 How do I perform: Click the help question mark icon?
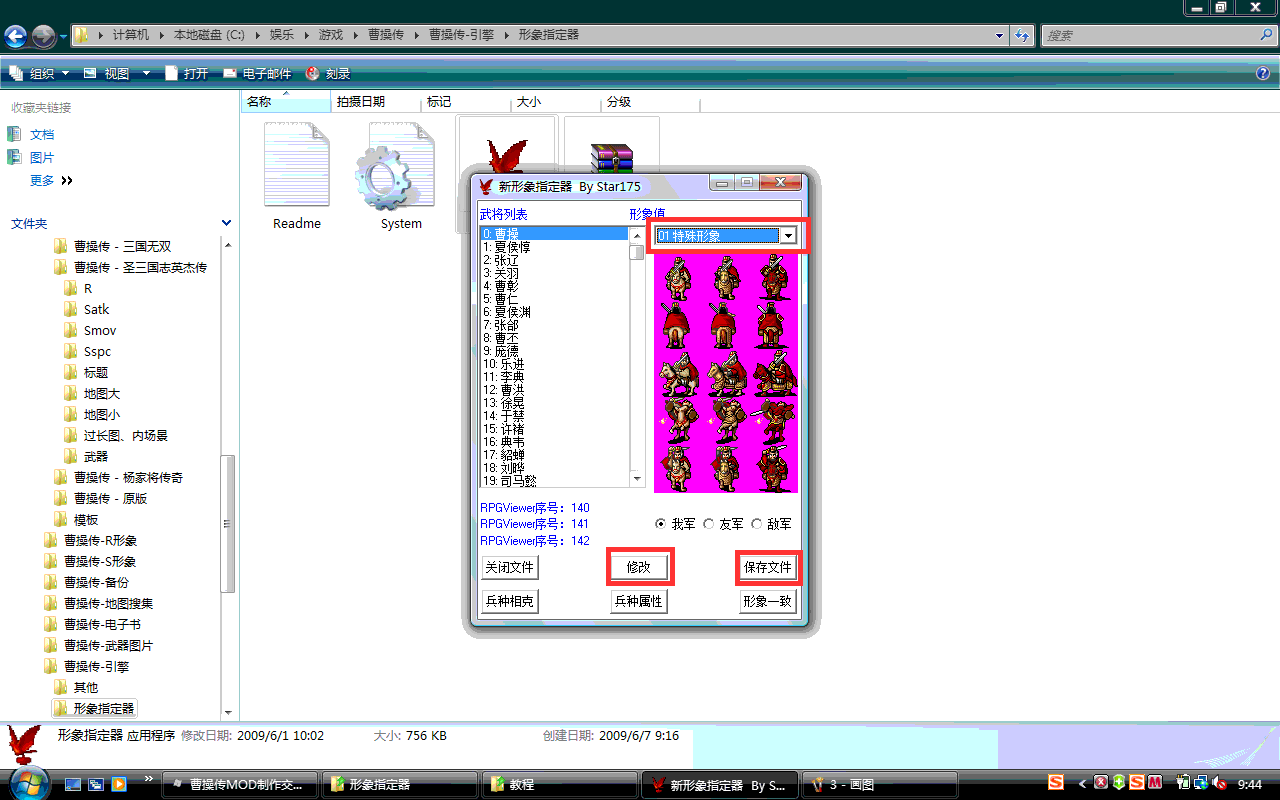(x=1263, y=73)
